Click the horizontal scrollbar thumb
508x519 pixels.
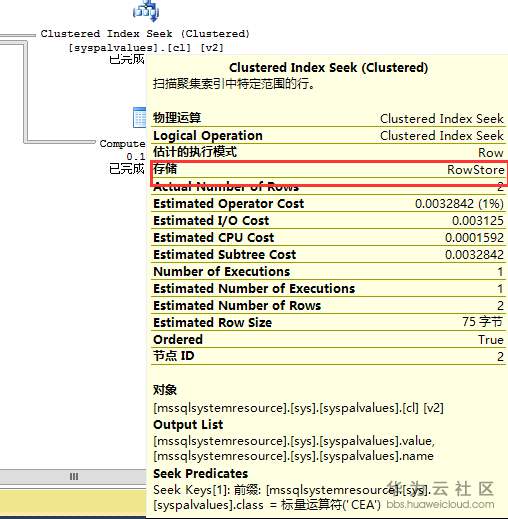pyautogui.click(x=73, y=476)
